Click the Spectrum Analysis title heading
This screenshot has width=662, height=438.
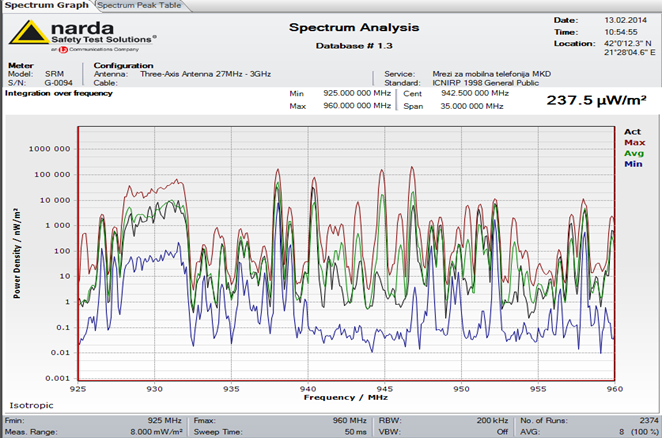[x=354, y=27]
